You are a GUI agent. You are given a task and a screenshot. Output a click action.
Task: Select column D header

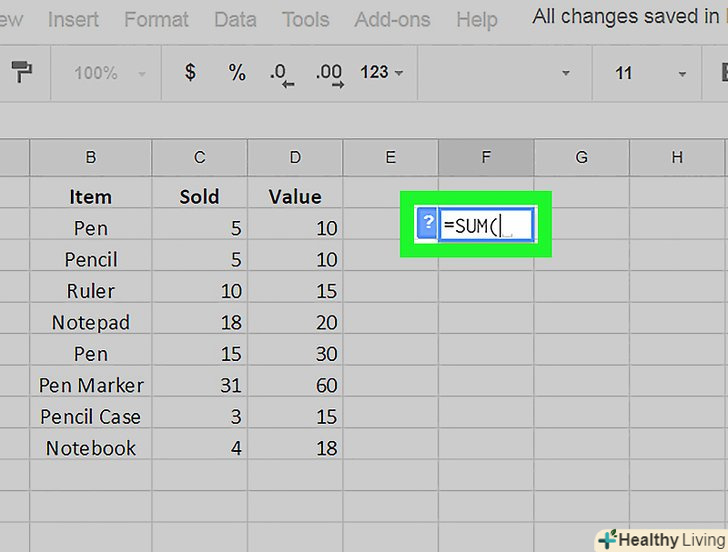click(x=295, y=157)
